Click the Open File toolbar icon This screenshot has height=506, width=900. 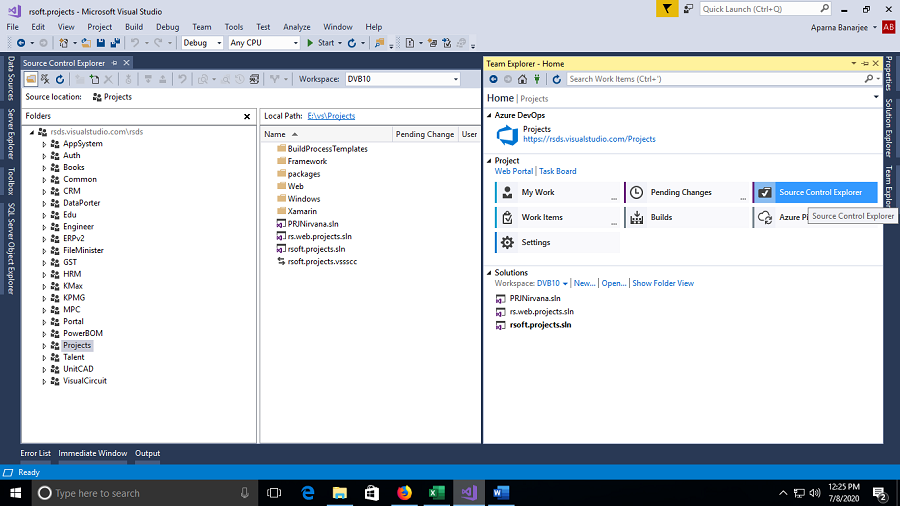pyautogui.click(x=86, y=43)
